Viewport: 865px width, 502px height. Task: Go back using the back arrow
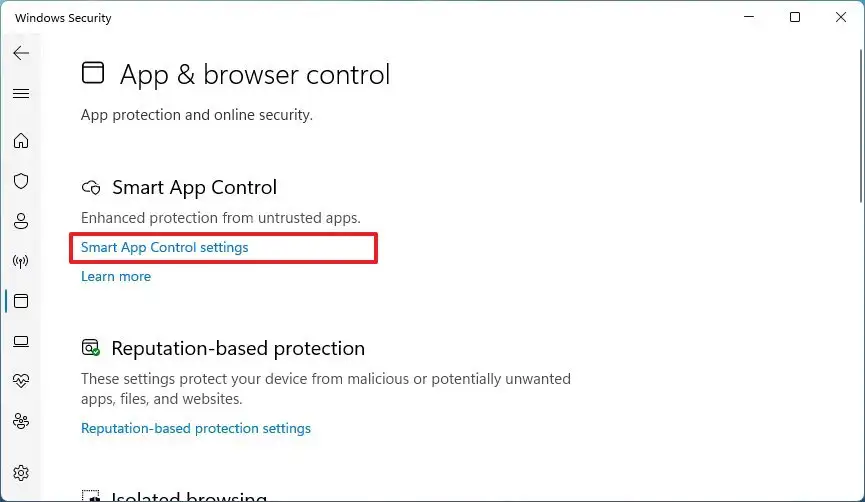(21, 53)
